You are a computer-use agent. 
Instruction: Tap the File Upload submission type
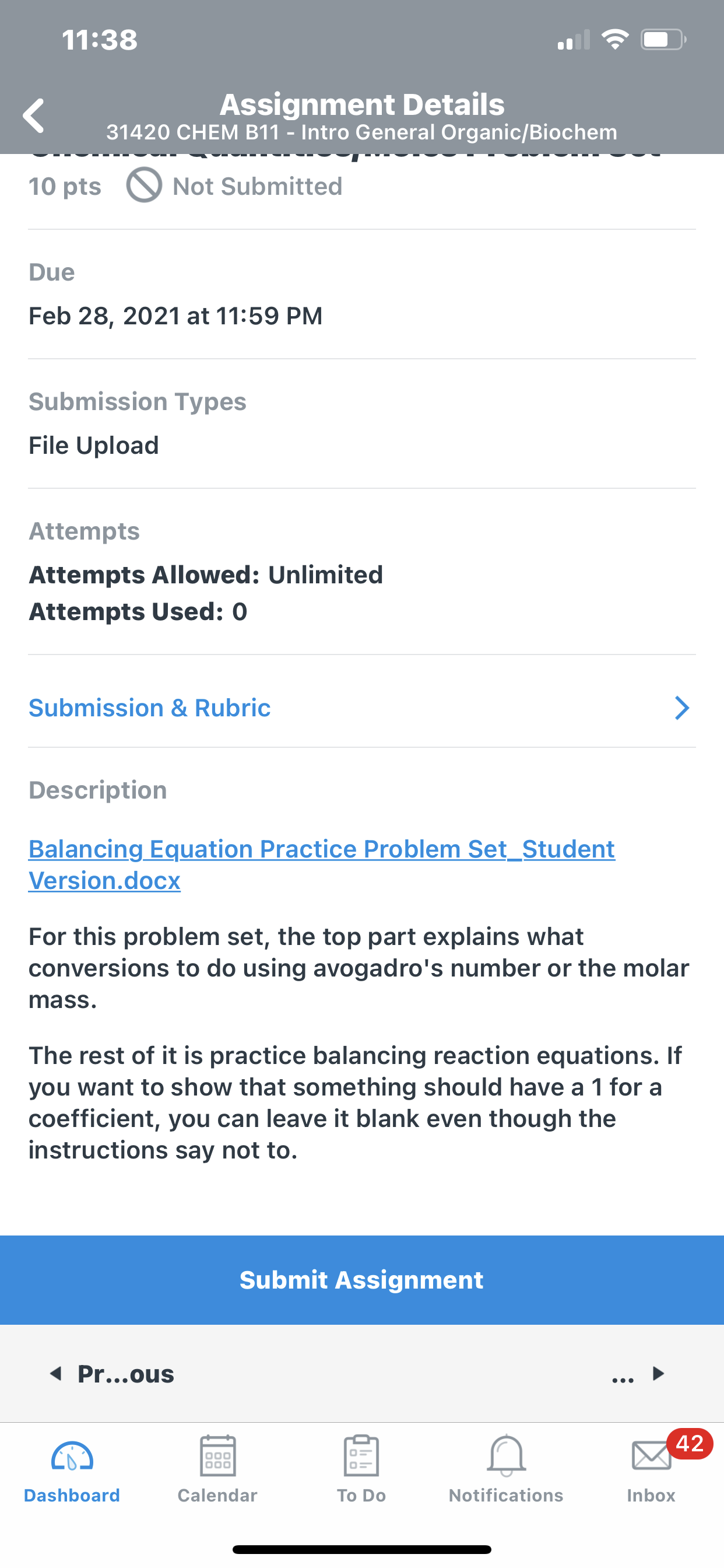coord(94,446)
